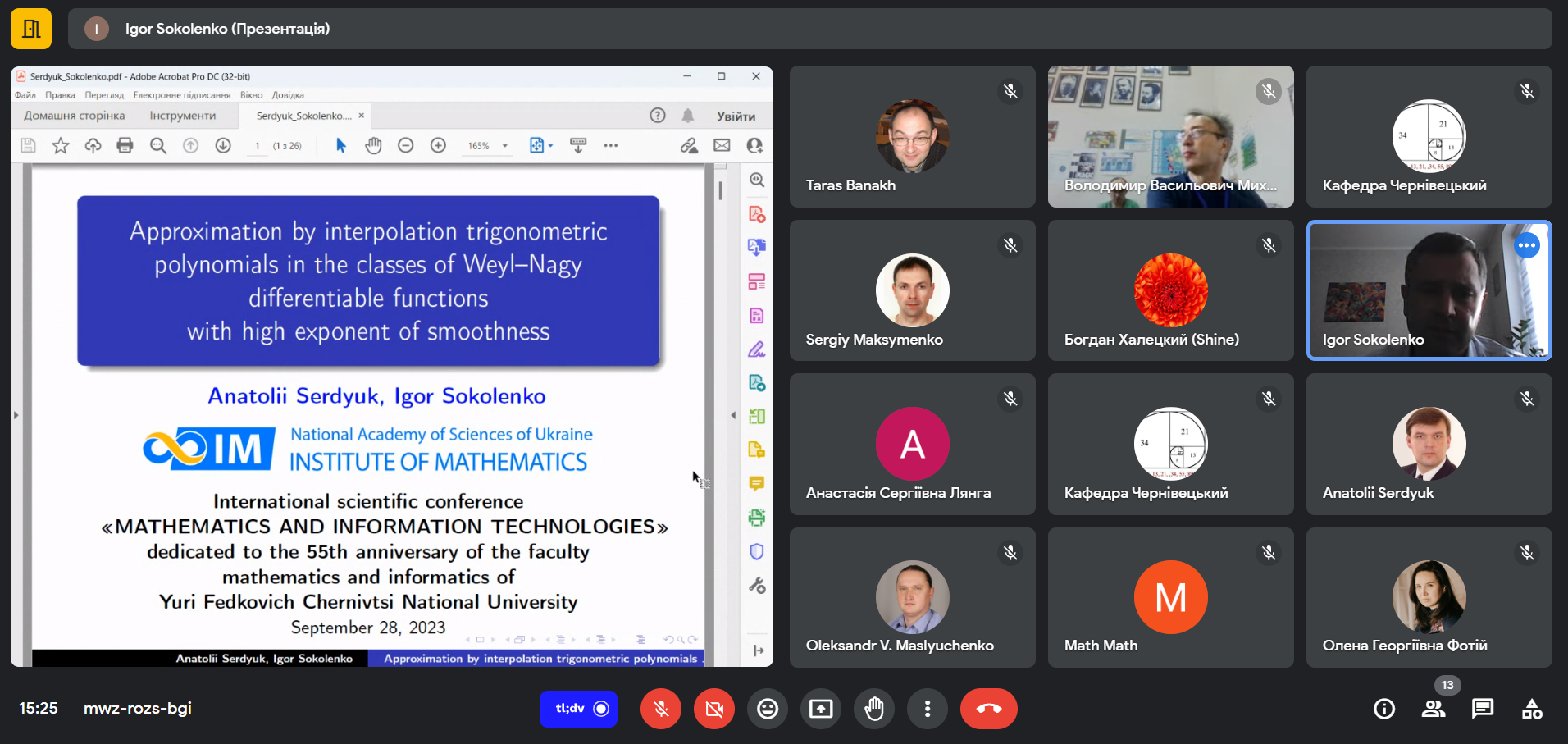Open the chat panel

[1483, 709]
